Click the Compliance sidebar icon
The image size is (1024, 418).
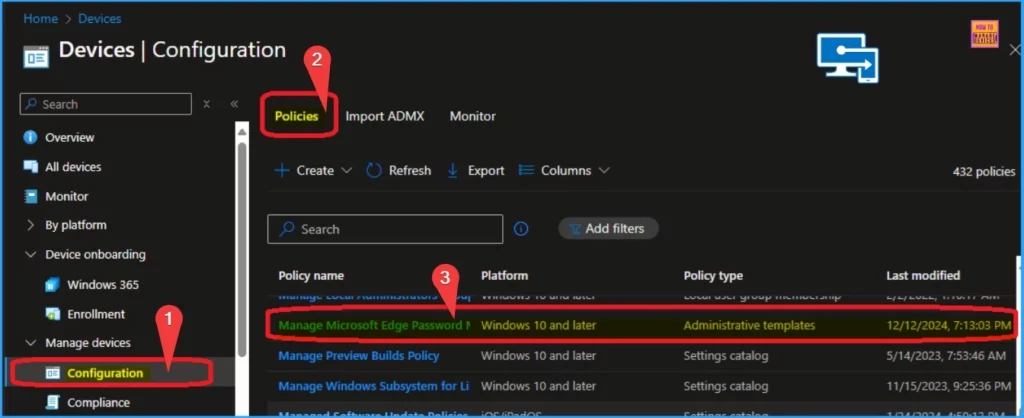click(52, 402)
